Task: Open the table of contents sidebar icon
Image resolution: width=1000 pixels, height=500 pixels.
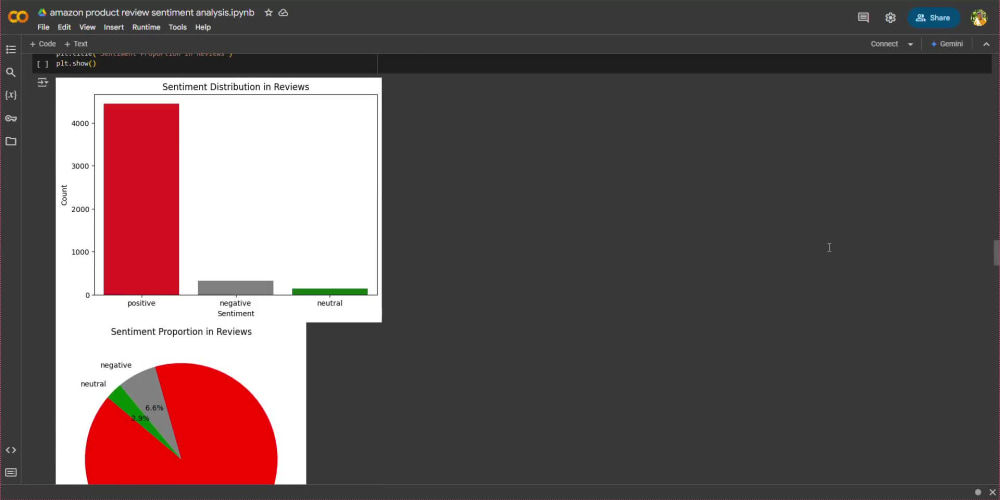Action: [11, 49]
